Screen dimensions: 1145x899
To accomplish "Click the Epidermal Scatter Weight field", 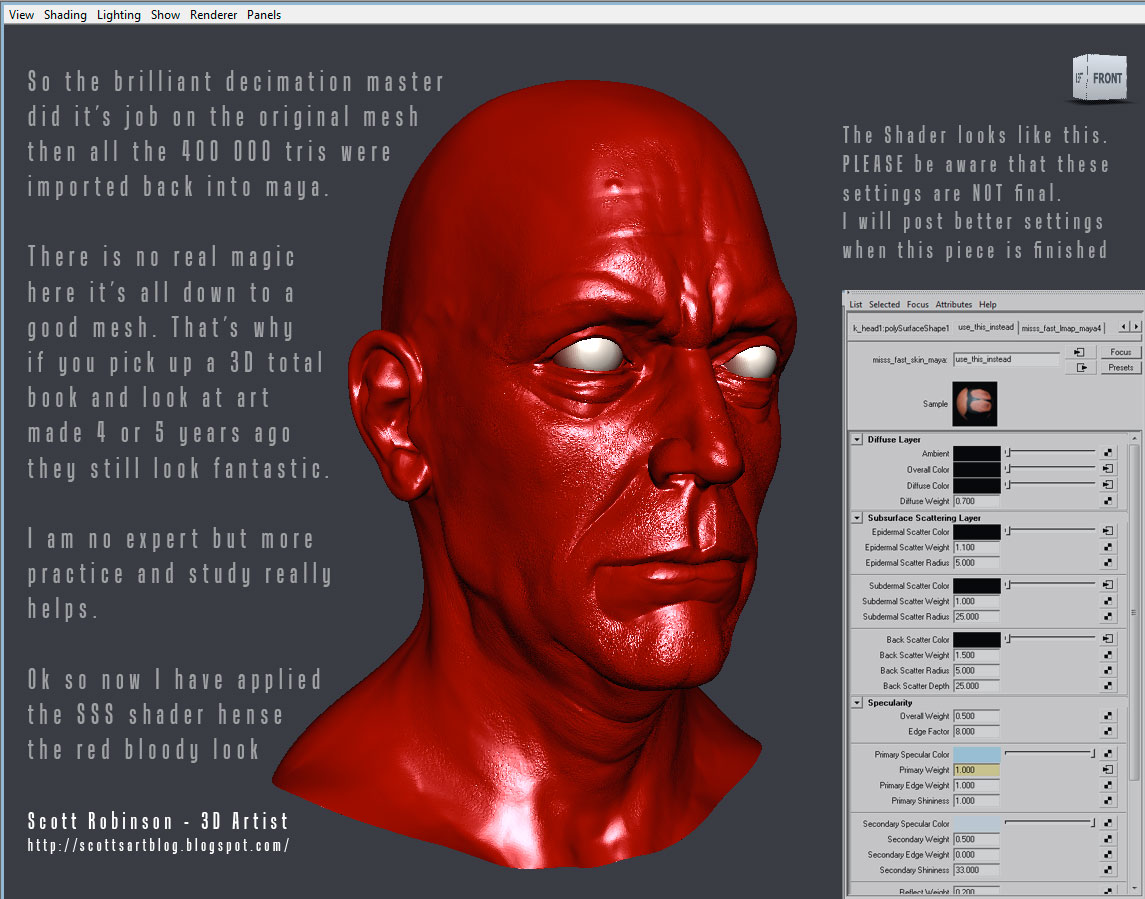I will 976,547.
